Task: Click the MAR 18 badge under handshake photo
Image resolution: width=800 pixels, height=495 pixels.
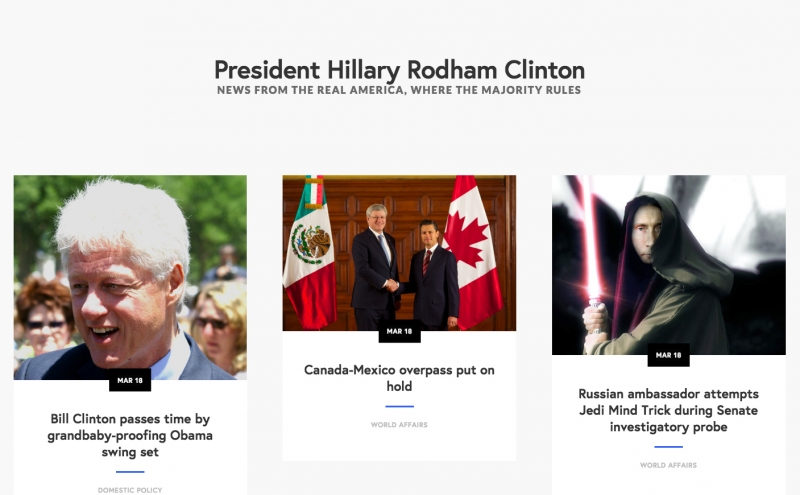Action: (x=399, y=331)
